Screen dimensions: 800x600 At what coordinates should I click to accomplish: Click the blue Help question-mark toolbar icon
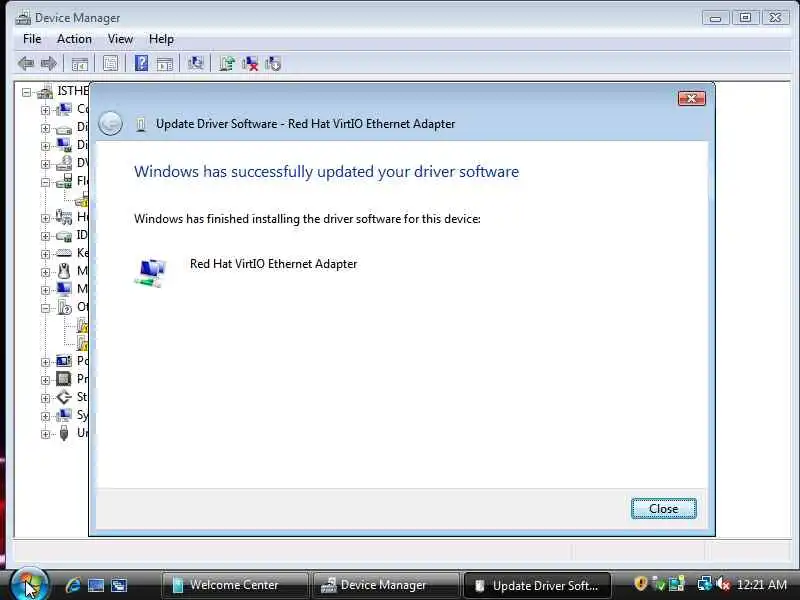point(141,63)
